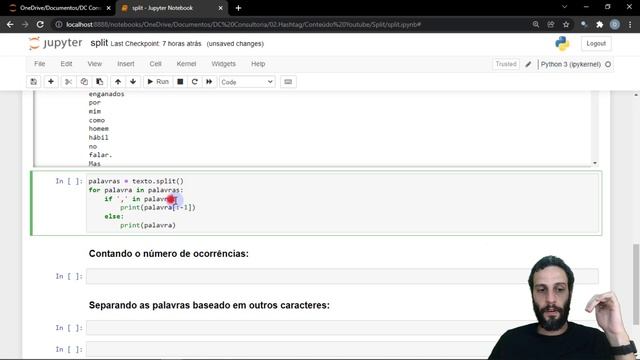Screen dimensions: 640x360
Task: Click the heading Separando as palavras baseado
Action: click(209, 305)
